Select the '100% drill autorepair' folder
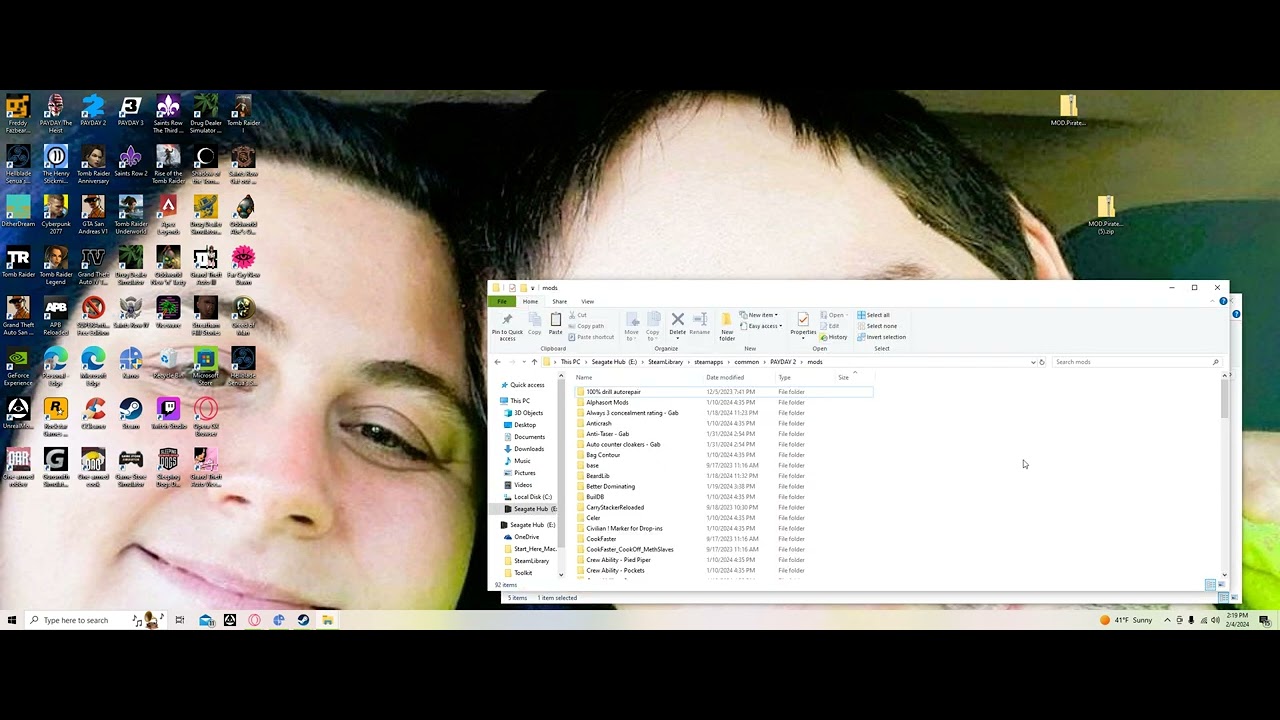The image size is (1280, 720). (724, 392)
